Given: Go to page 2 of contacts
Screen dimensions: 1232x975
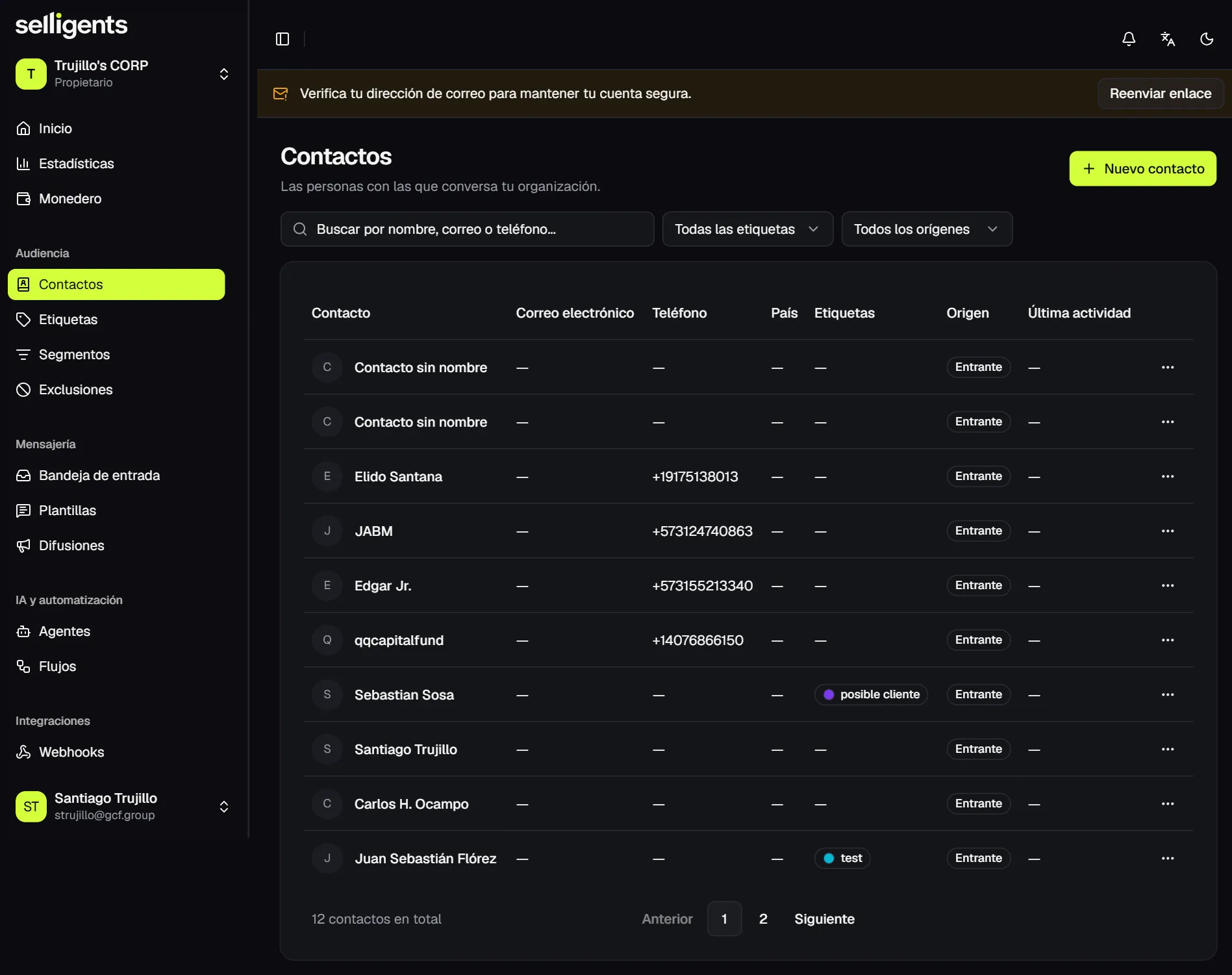Looking at the screenshot, I should 763,918.
